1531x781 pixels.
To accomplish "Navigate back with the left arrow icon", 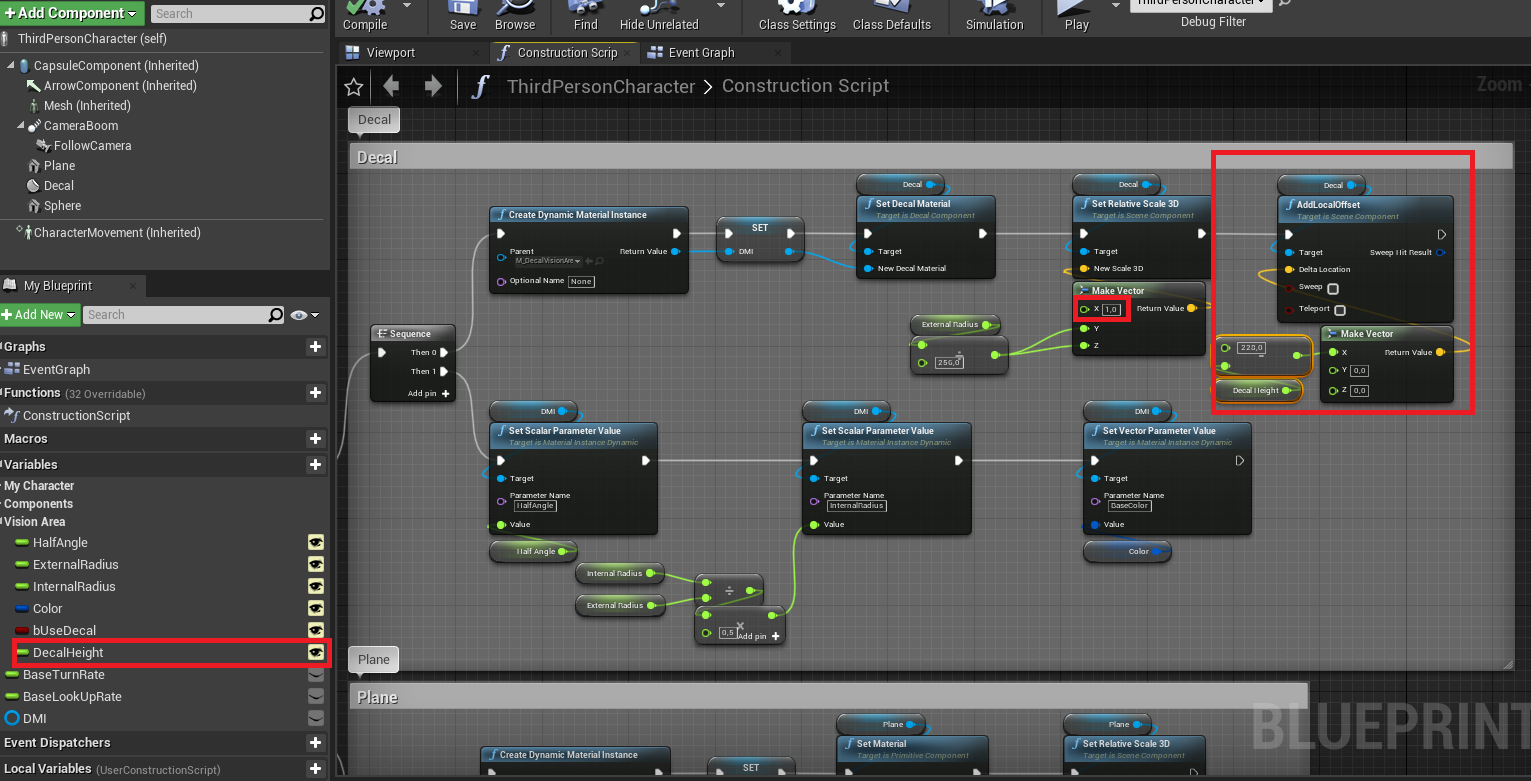I will pyautogui.click(x=391, y=87).
